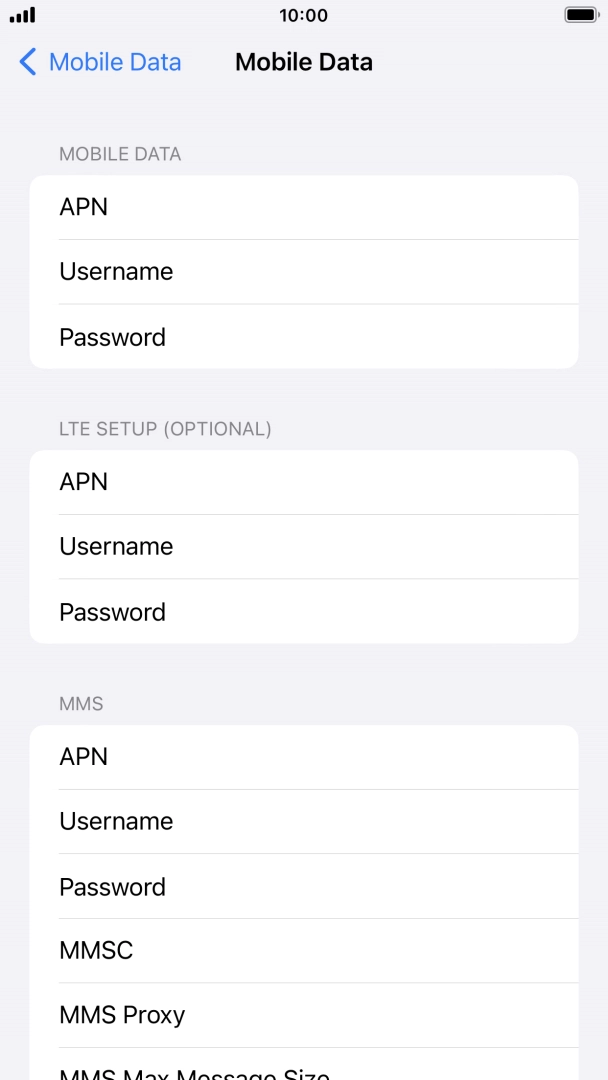Tap the MMS Max Message Size row
Screen dimensions: 608x1080
(304, 1070)
